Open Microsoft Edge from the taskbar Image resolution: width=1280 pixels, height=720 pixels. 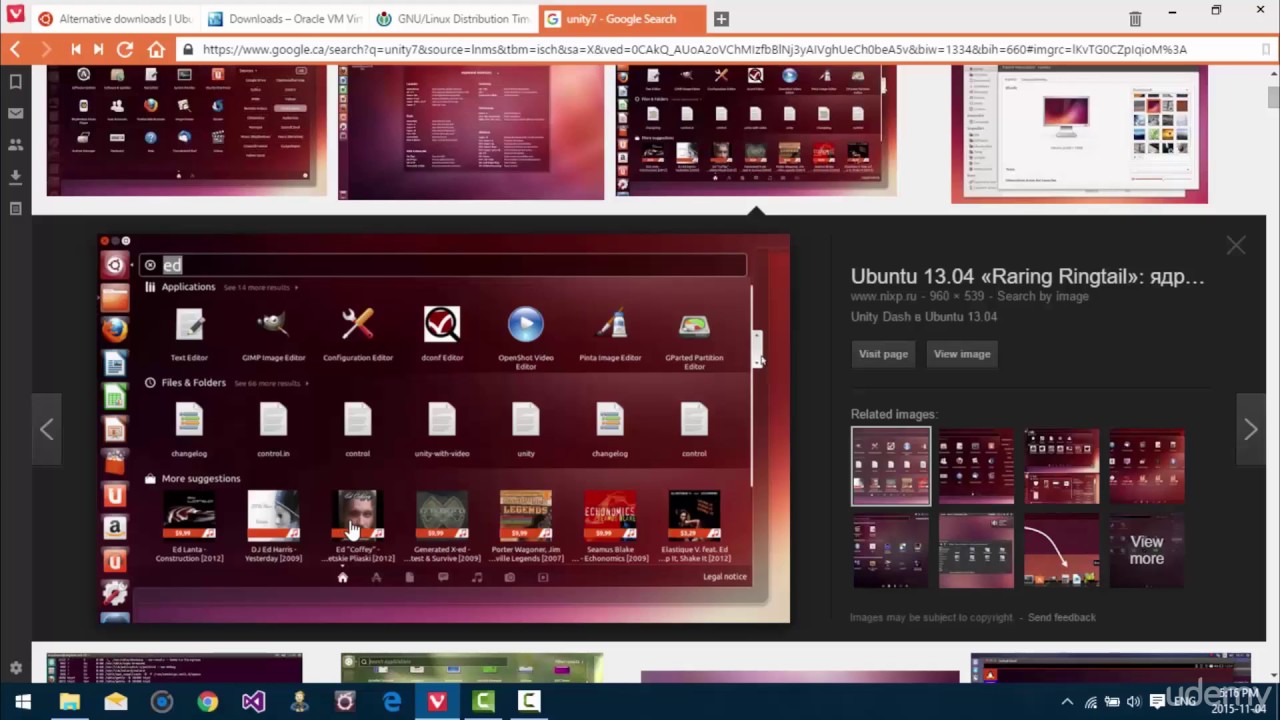pos(391,702)
